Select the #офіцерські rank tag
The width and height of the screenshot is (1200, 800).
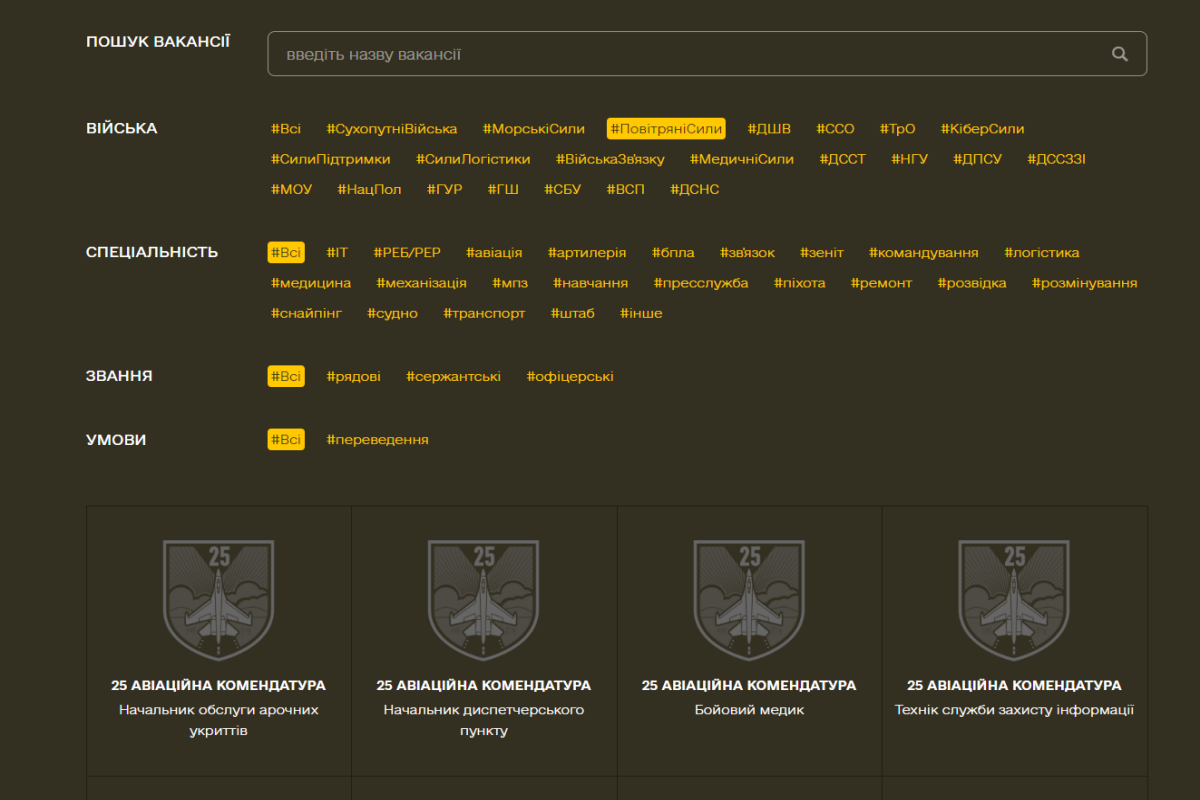[x=570, y=377]
